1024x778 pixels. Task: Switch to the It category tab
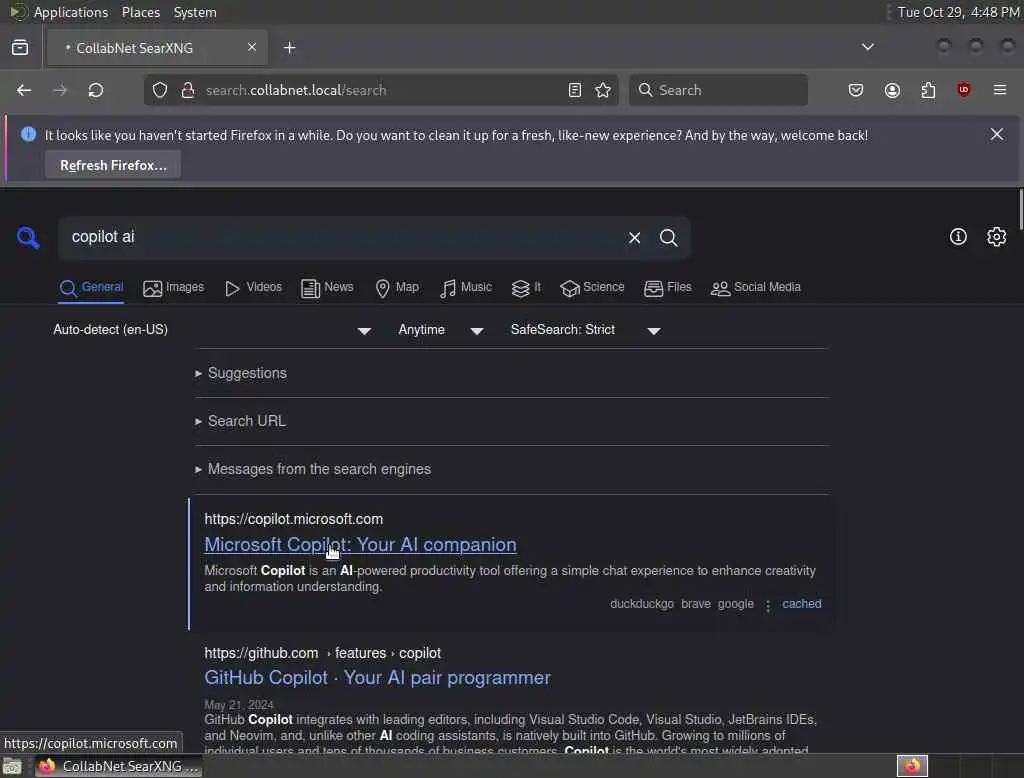coord(526,287)
